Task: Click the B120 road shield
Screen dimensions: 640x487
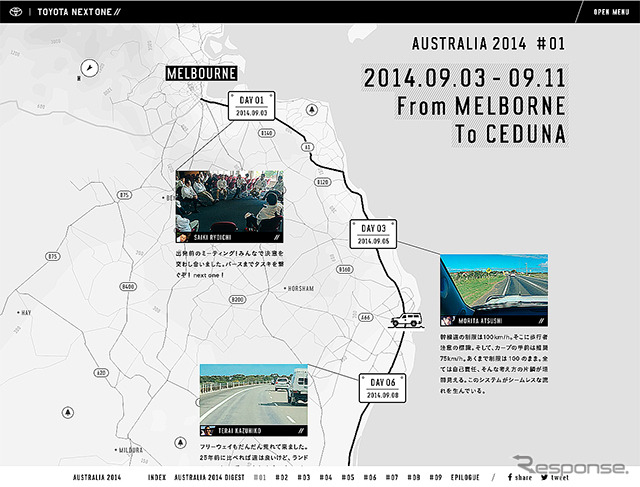Action: point(323,182)
